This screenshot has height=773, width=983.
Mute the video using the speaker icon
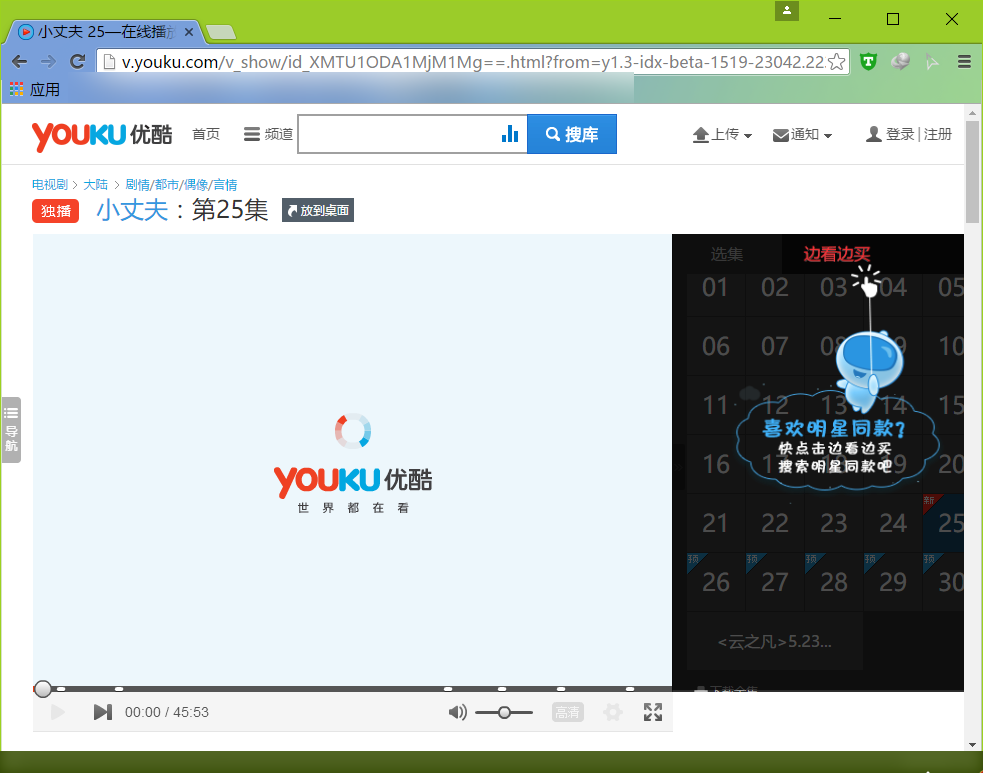457,712
